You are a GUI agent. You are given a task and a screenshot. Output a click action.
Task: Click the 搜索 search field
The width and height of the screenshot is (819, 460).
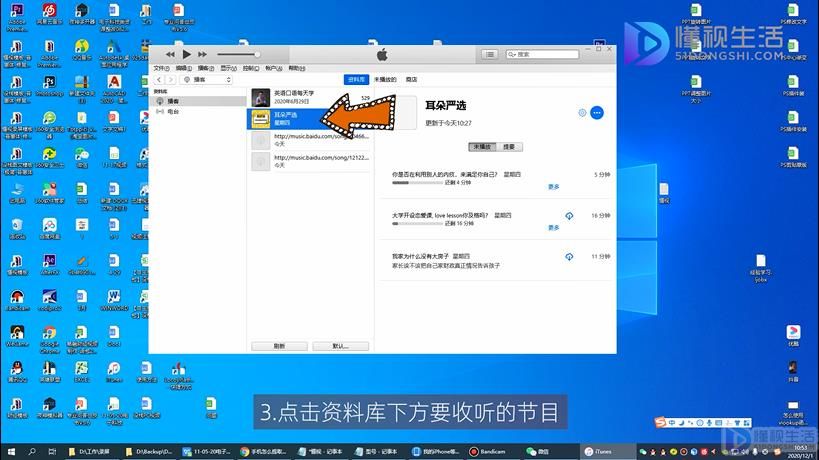point(542,54)
